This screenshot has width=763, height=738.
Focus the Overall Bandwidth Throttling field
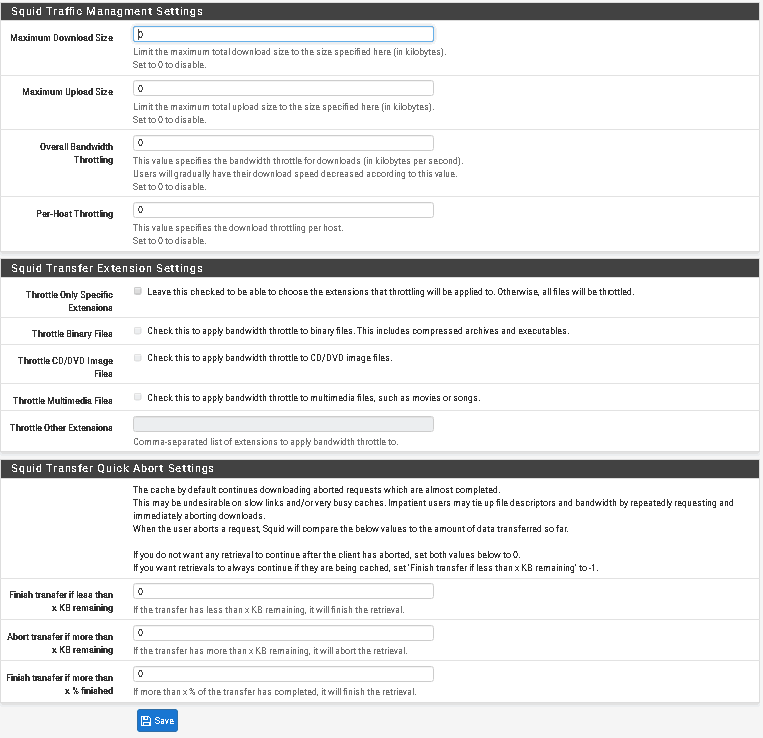point(283,143)
